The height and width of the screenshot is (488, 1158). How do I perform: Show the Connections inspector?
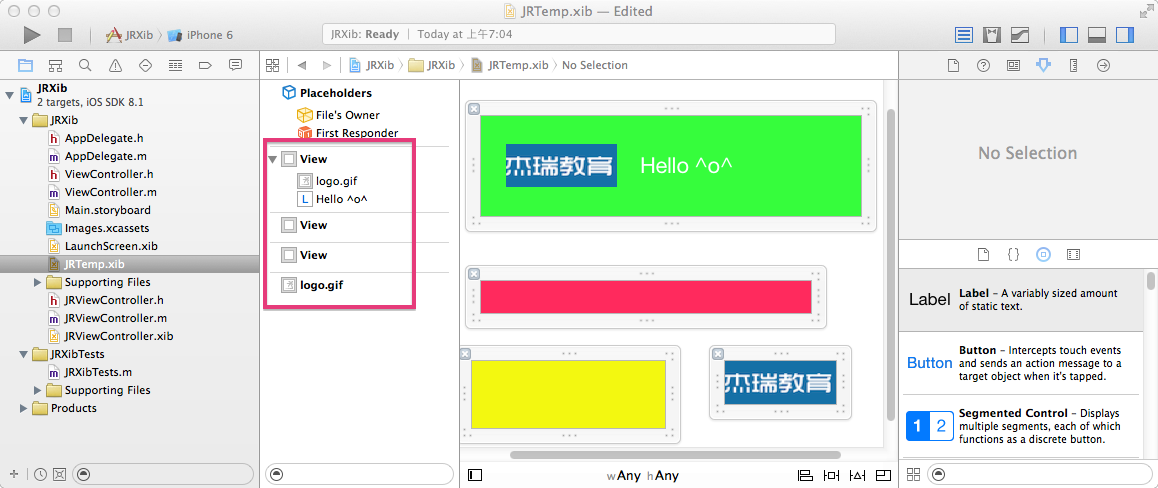[x=1103, y=65]
